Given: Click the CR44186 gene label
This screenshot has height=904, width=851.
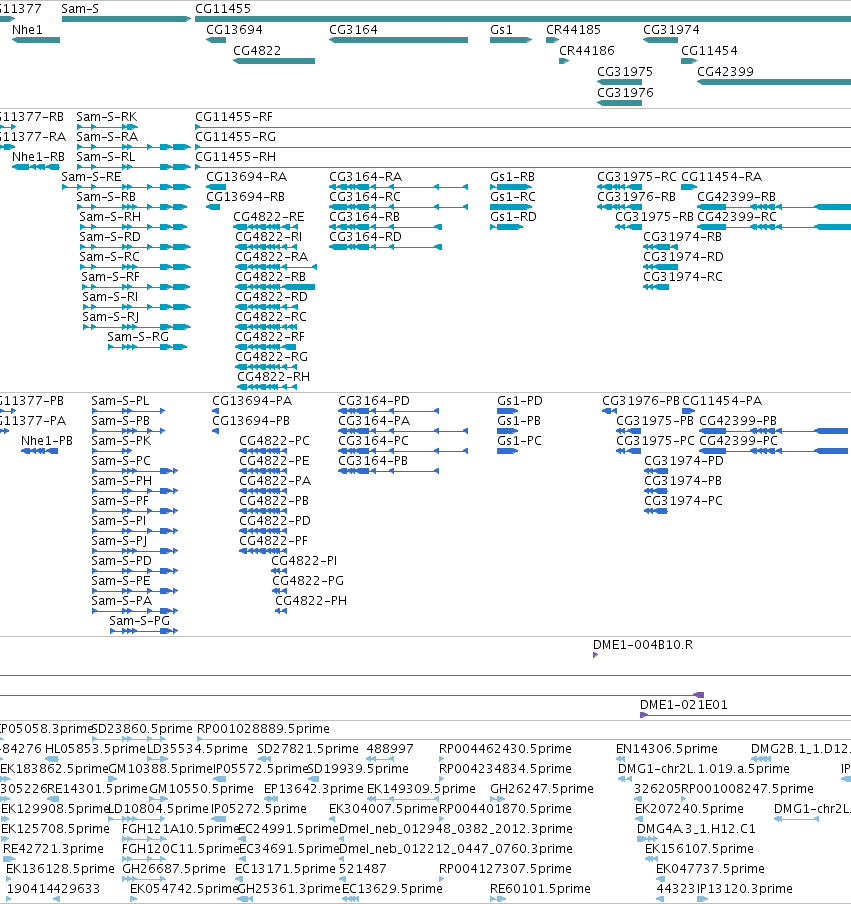Looking at the screenshot, I should click(x=586, y=51).
